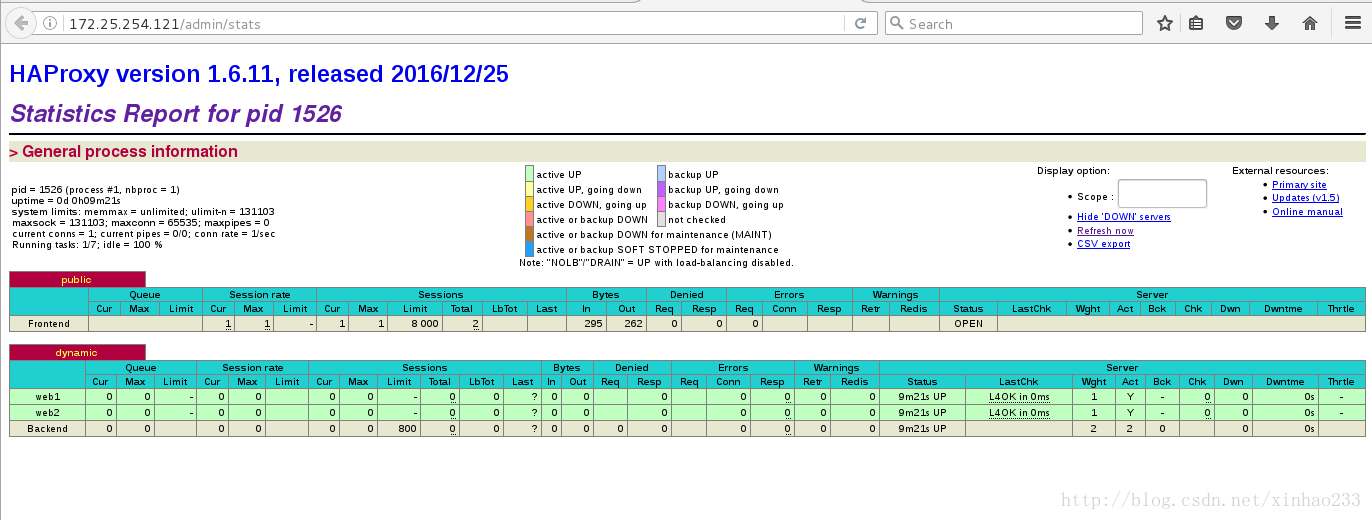
Task: Open the Updates (v1.5) link
Action: coord(1305,198)
